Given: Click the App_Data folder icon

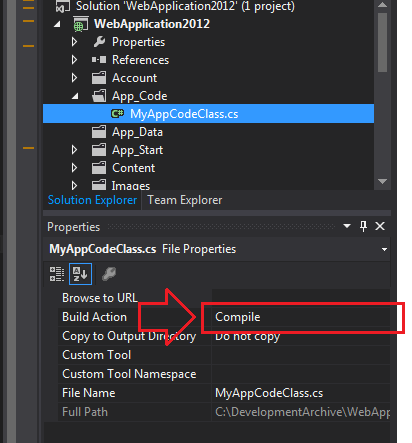Looking at the screenshot, I should [99, 132].
